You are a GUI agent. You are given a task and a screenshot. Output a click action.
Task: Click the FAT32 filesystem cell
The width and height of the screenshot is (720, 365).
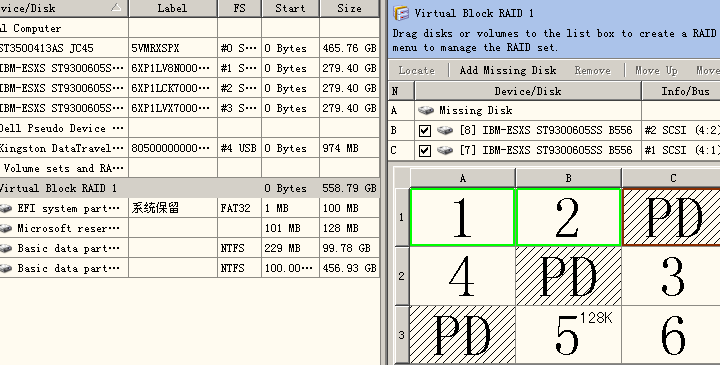click(239, 208)
